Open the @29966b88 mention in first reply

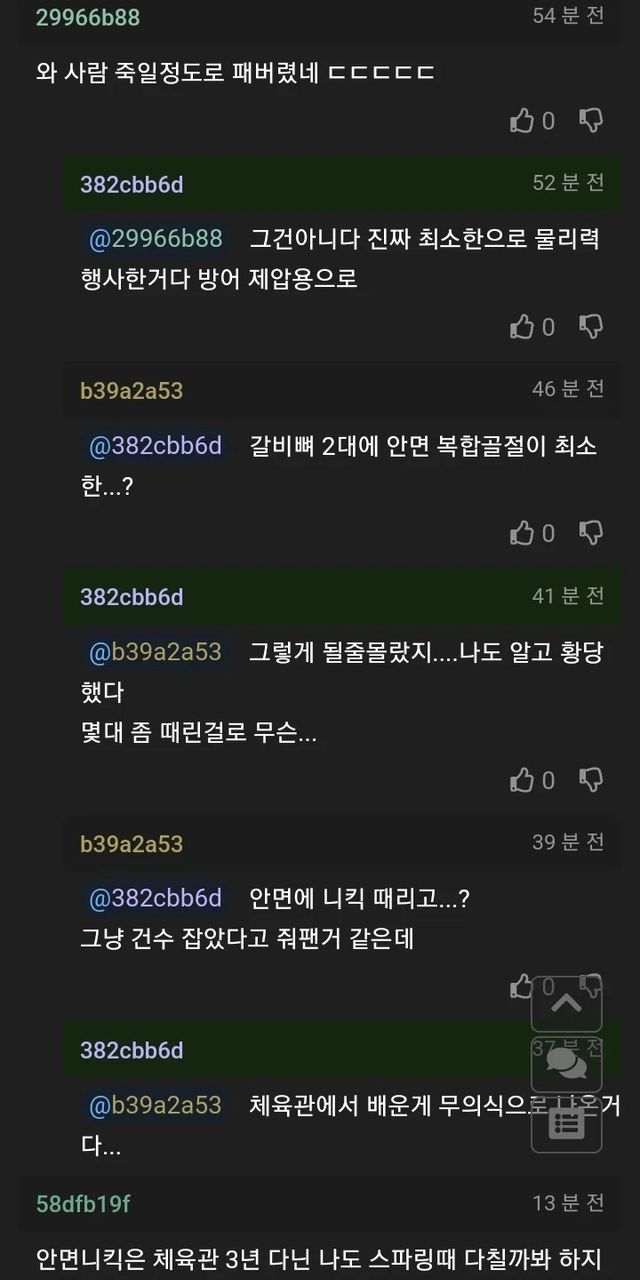pos(155,239)
